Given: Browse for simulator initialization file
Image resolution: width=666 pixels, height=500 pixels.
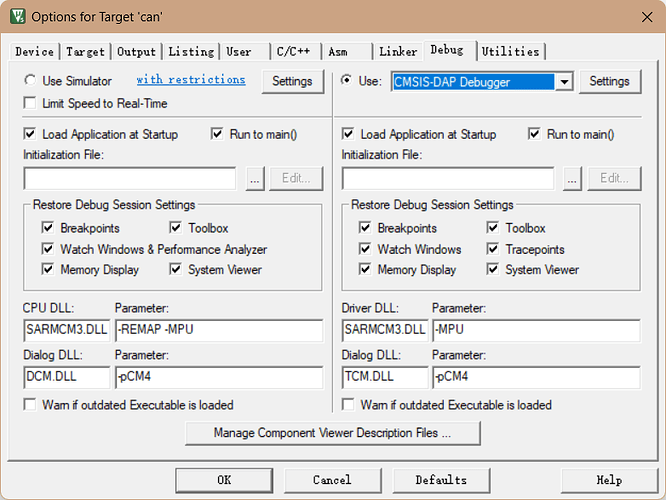Looking at the screenshot, I should pyautogui.click(x=255, y=178).
